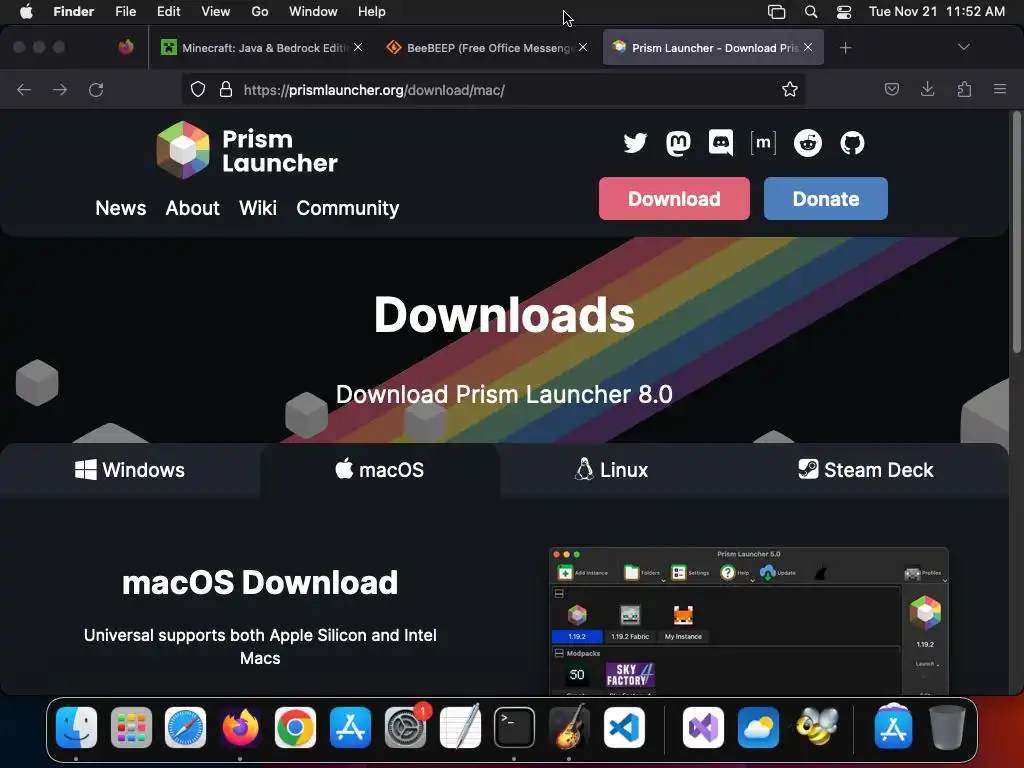Go back to the previous page

click(24, 89)
